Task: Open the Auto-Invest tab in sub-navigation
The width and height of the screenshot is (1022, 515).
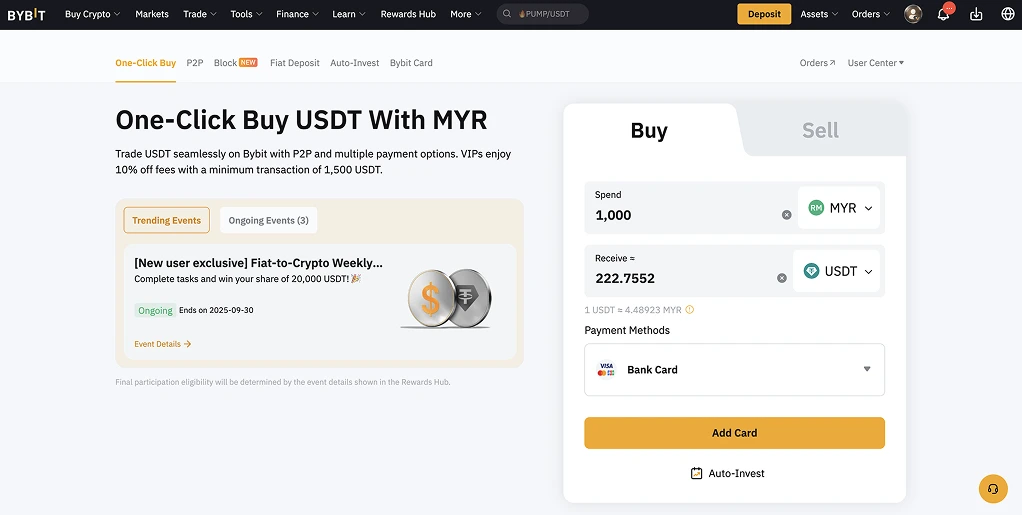Action: (x=355, y=63)
